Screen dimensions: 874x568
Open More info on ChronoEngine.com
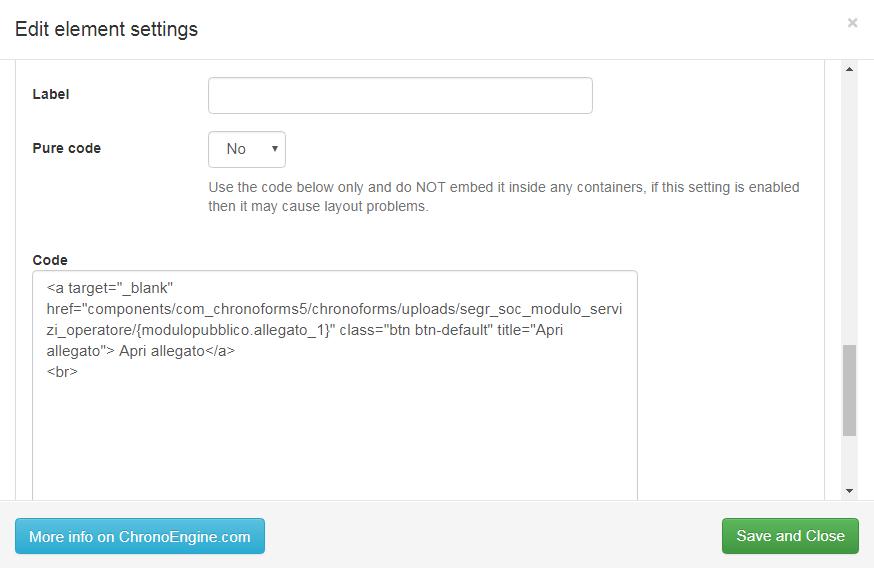[x=140, y=536]
